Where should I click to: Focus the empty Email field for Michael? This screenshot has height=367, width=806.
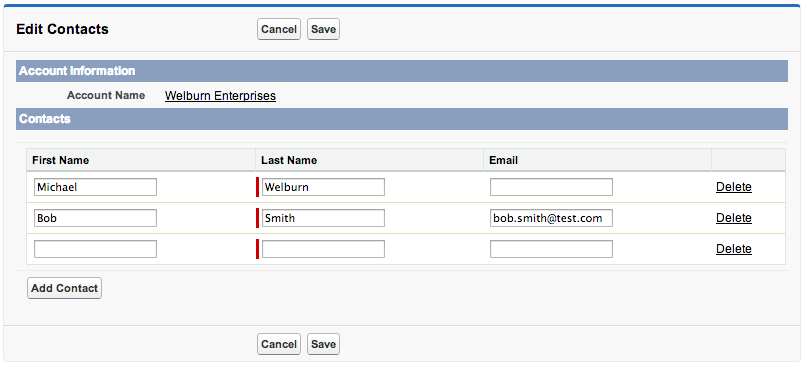tap(551, 187)
